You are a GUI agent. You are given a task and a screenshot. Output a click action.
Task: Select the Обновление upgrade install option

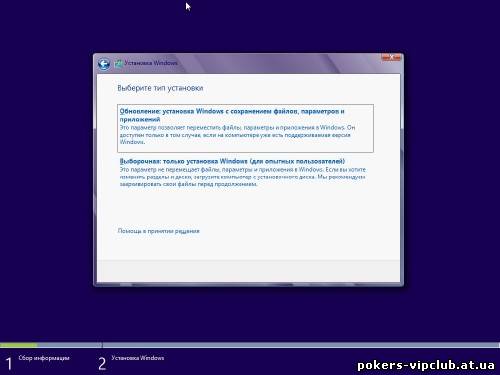245,128
